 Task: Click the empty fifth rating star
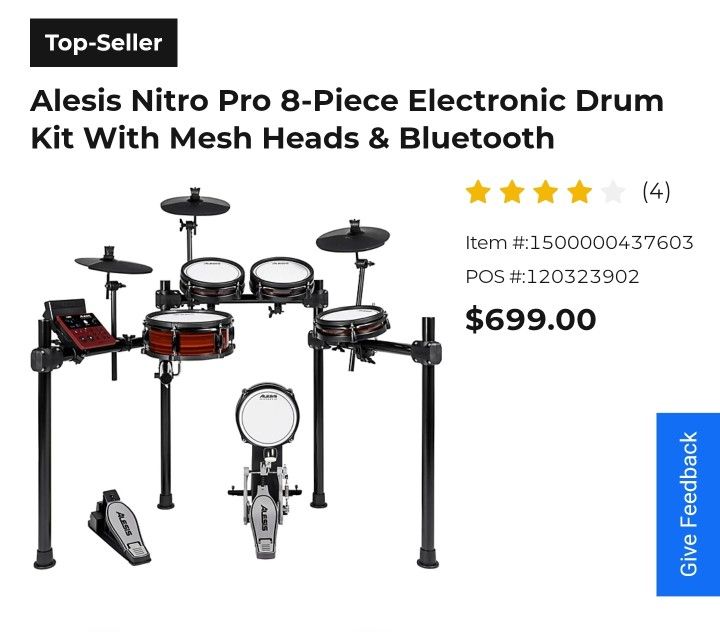(613, 192)
